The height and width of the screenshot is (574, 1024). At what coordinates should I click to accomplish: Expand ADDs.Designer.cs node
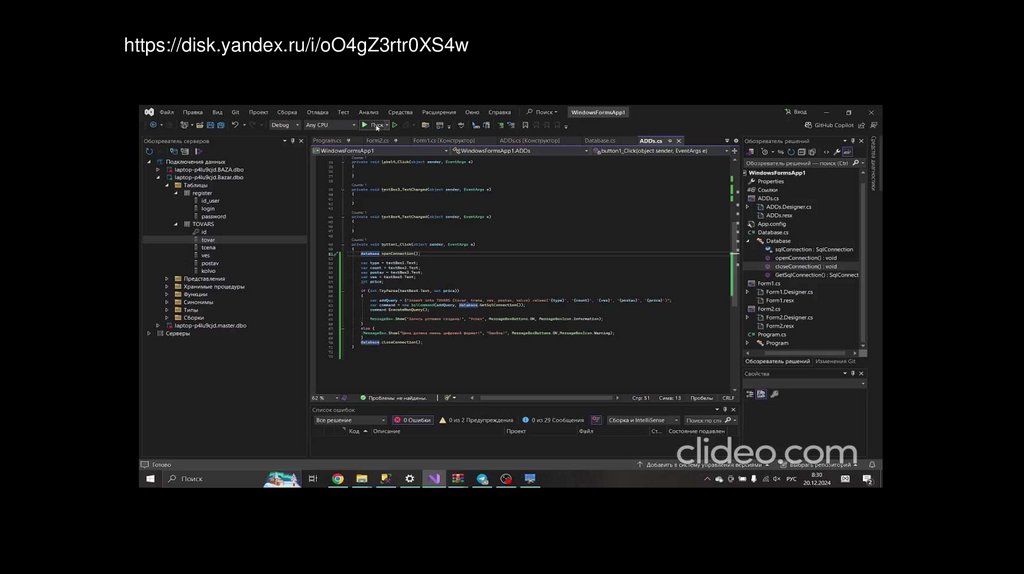748,207
